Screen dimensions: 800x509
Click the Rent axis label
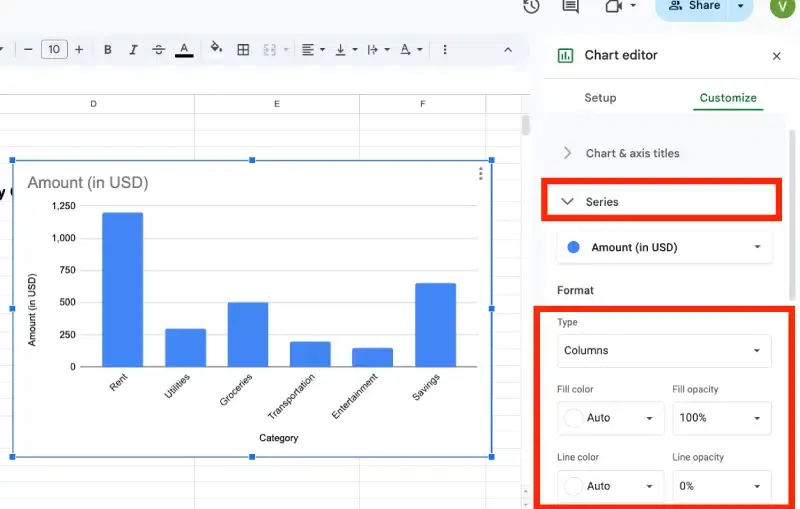tap(118, 382)
